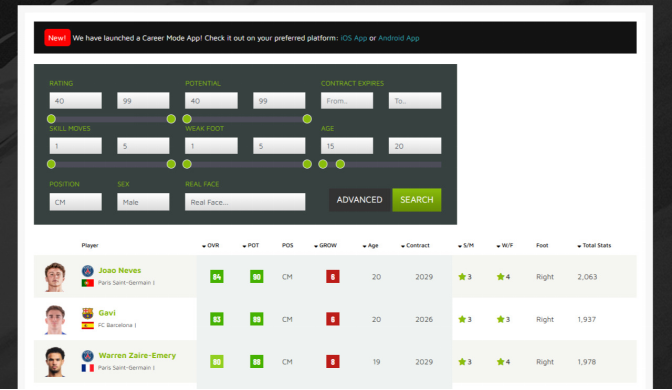Sort the table by W/F column
The height and width of the screenshot is (390, 672).
click(505, 246)
